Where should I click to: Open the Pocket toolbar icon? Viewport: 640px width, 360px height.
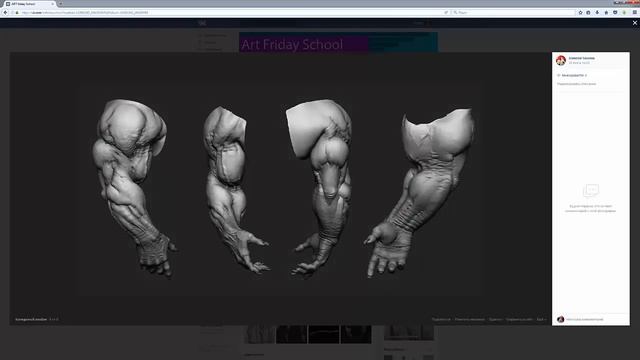point(615,13)
